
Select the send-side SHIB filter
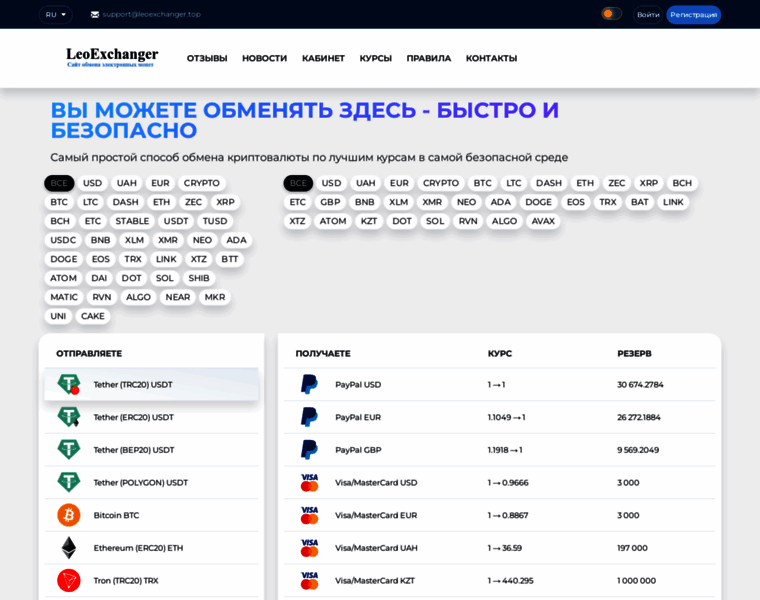click(199, 278)
